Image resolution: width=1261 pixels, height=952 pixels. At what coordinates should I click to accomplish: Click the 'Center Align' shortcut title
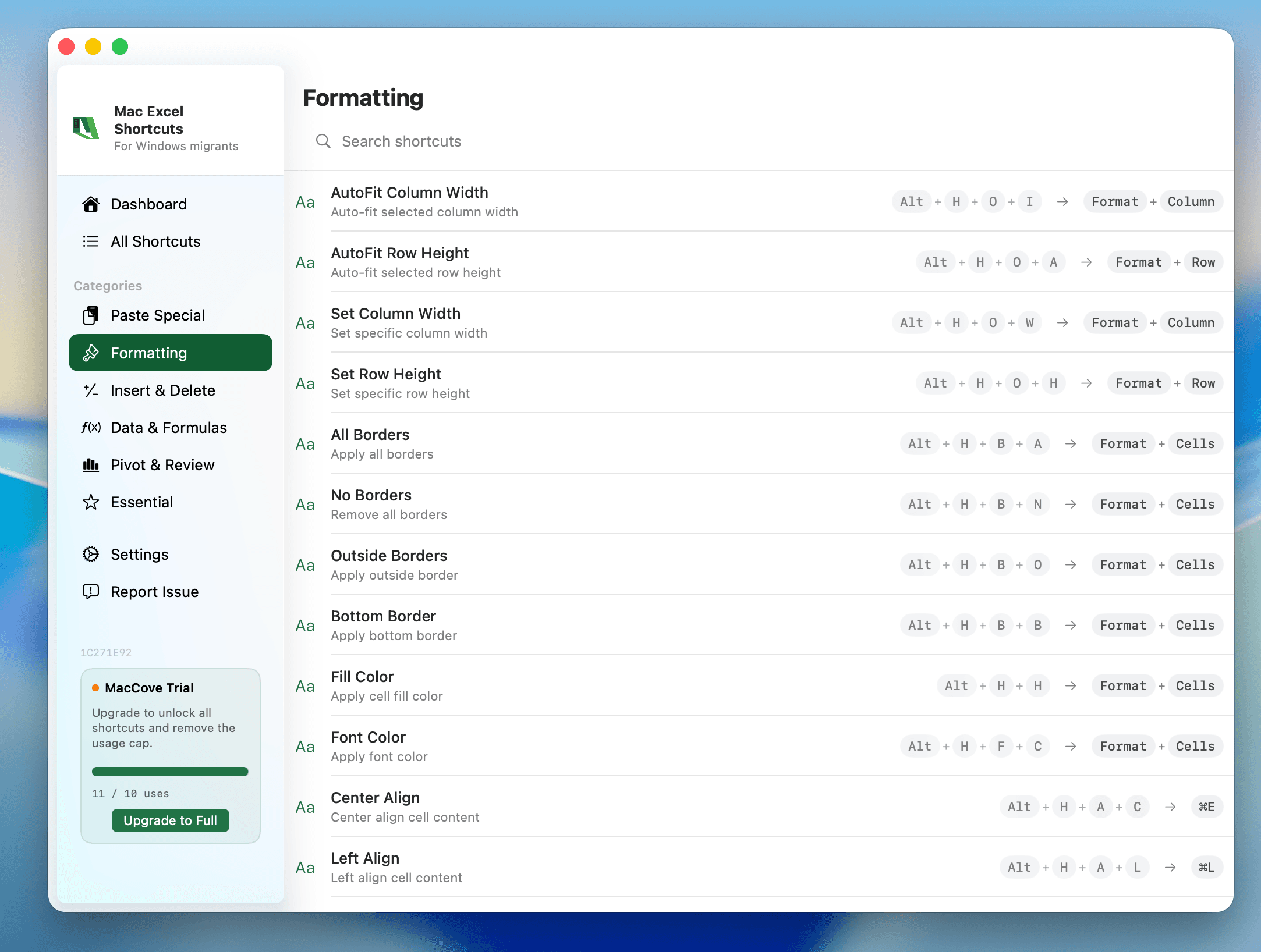point(376,798)
